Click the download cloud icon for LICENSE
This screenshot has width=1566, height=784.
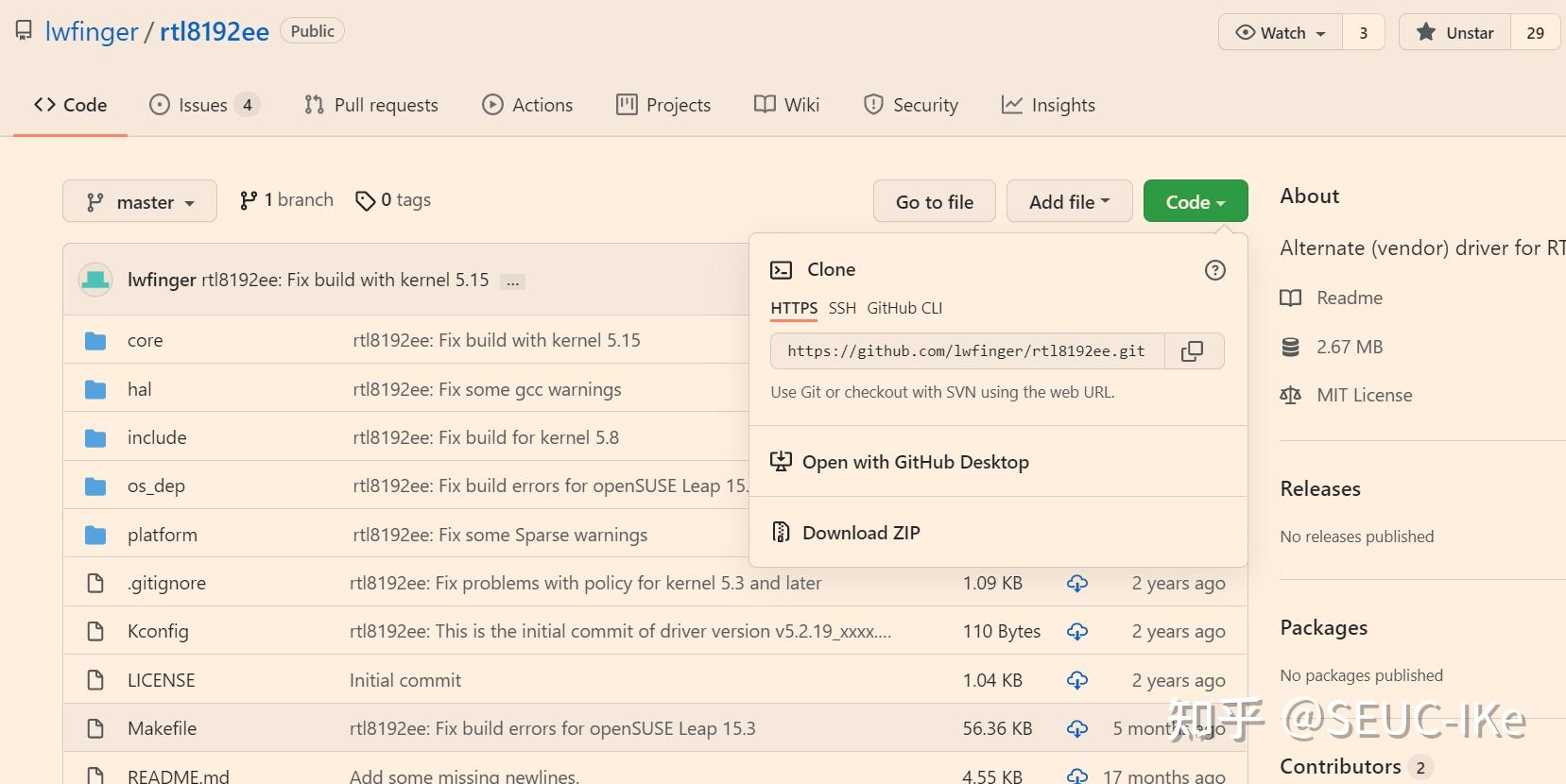1077,680
